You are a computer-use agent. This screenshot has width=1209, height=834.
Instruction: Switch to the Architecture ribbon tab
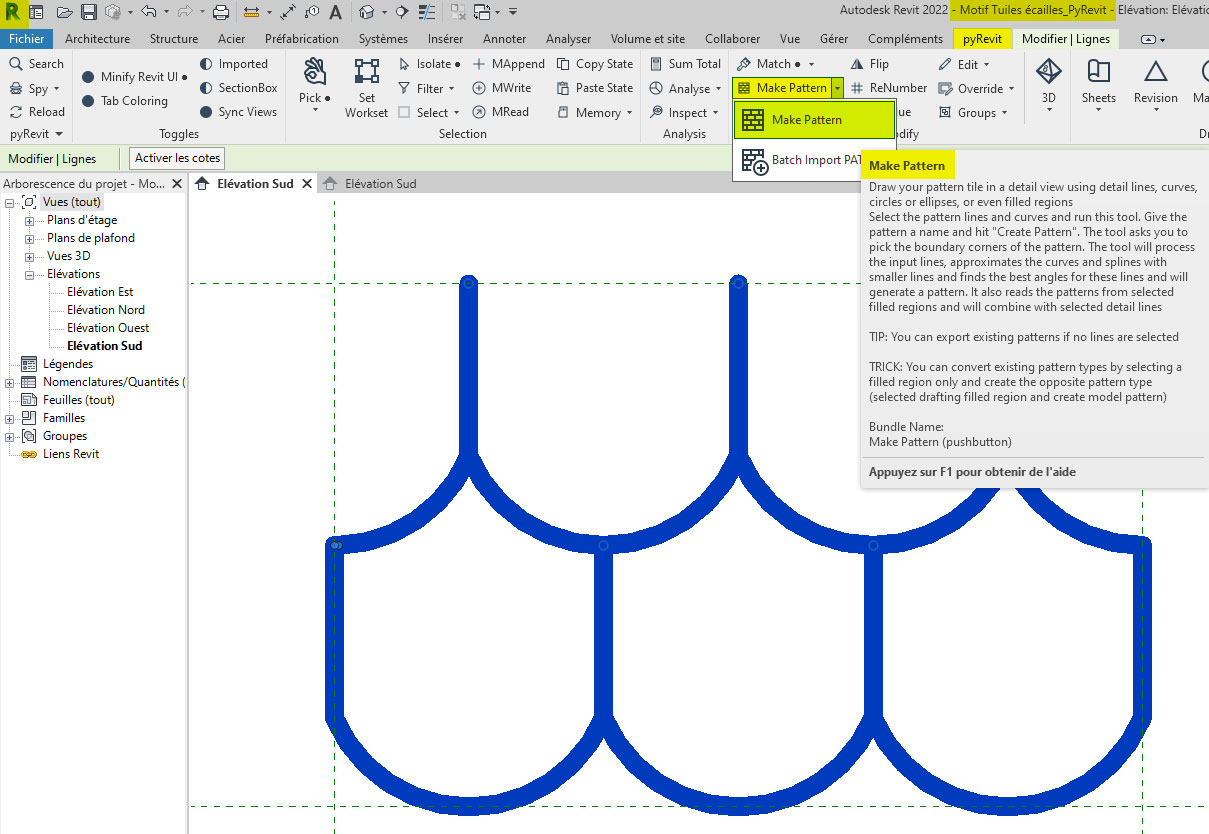pyautogui.click(x=97, y=39)
